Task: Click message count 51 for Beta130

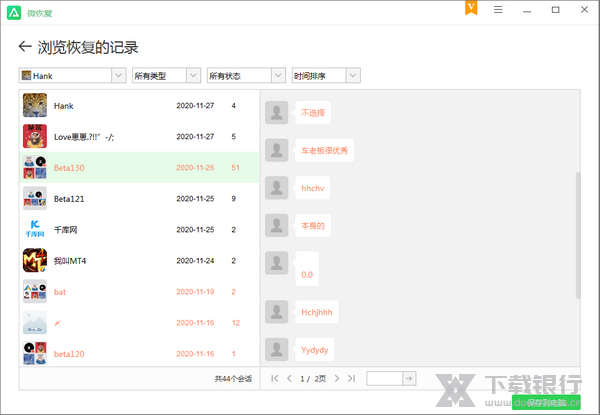Action: click(235, 168)
